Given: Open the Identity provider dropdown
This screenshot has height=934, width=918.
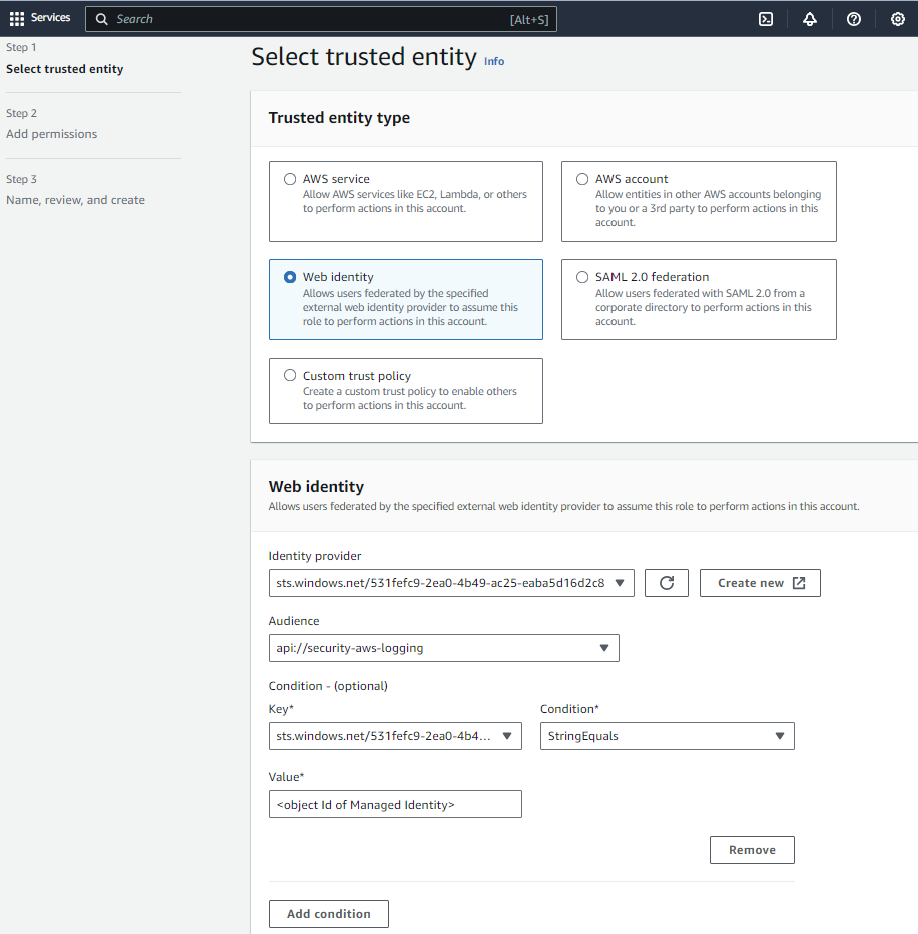Looking at the screenshot, I should pos(452,583).
